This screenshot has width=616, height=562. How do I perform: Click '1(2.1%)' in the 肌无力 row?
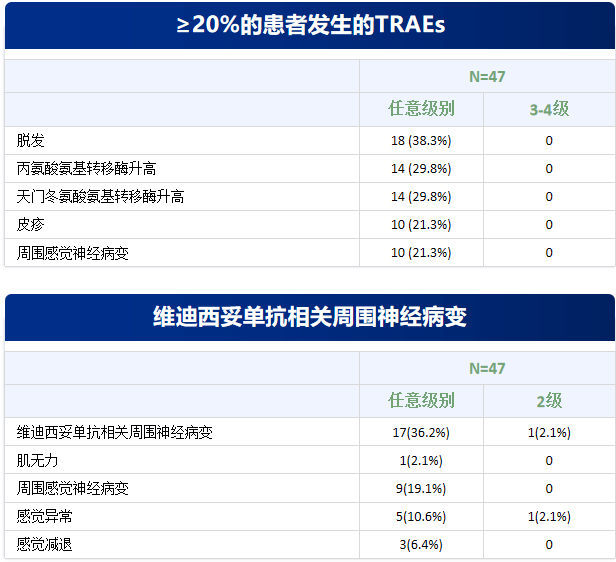pos(421,460)
